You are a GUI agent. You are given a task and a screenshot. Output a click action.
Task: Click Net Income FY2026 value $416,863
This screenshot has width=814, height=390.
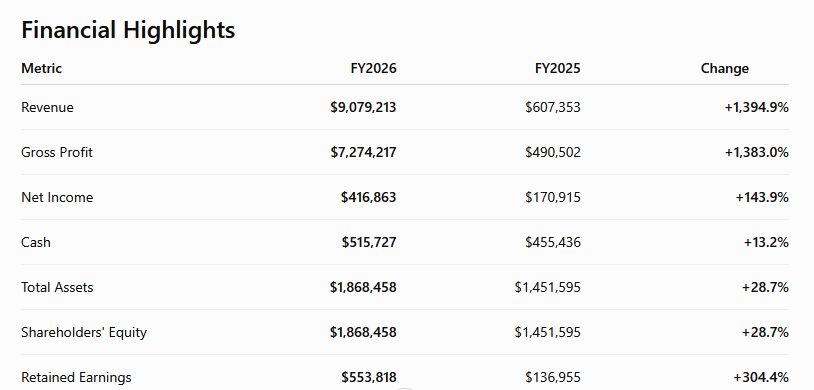coord(369,197)
